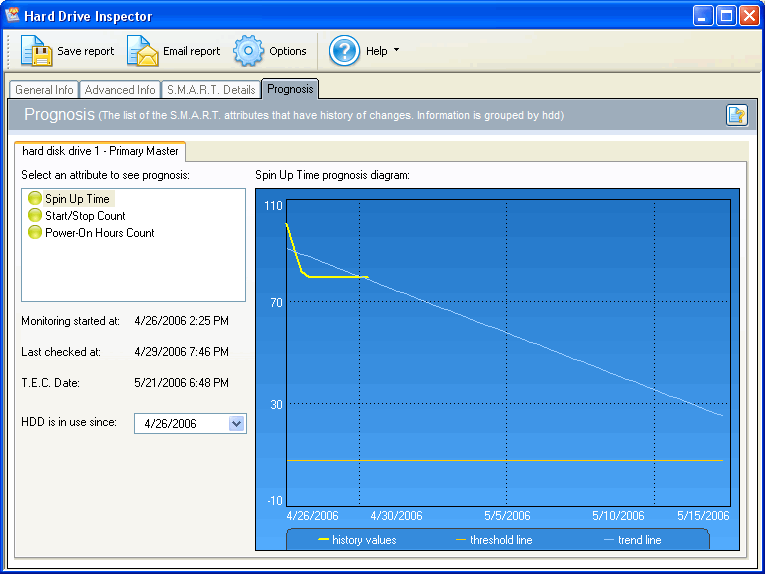Click the 5/5/2006 axis label on the diagram
Image resolution: width=765 pixels, height=574 pixels.
tap(507, 516)
